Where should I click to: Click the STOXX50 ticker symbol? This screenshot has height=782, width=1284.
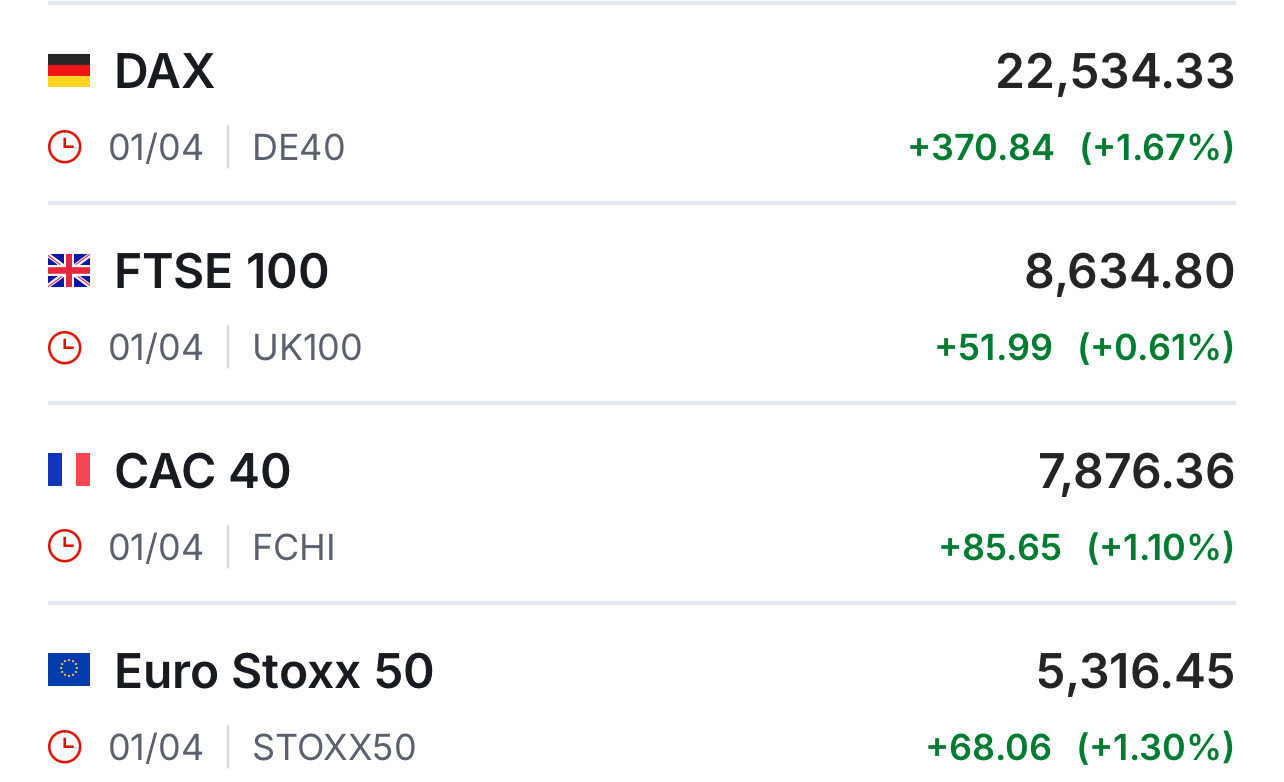[334, 748]
